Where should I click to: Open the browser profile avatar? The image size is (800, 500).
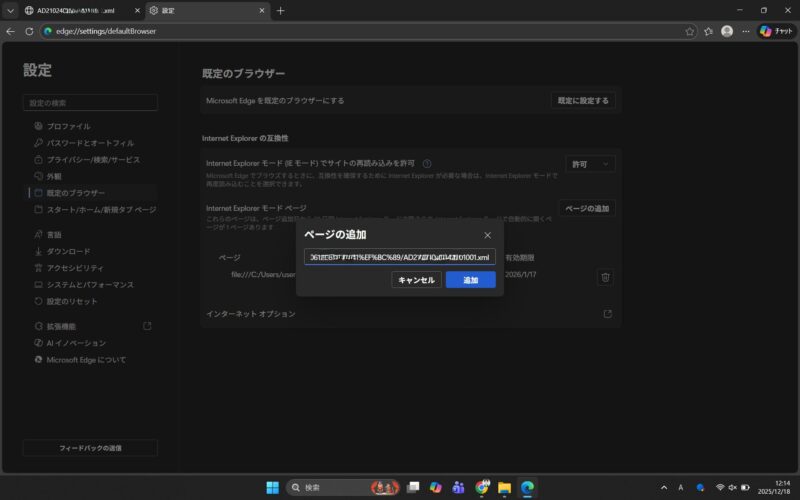[x=727, y=31]
